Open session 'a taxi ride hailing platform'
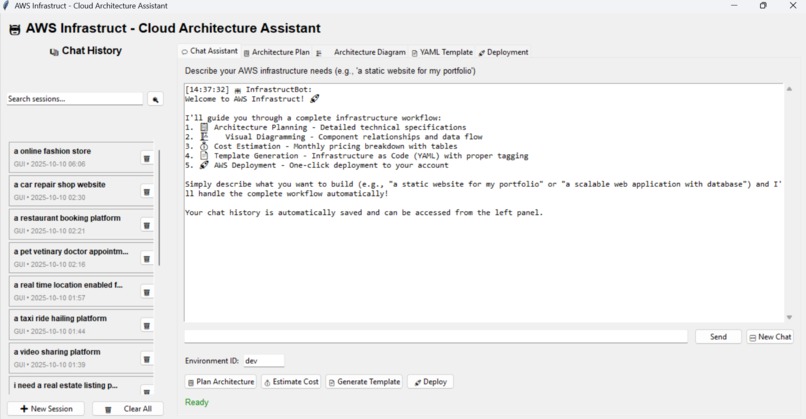This screenshot has height=419, width=806. (75, 325)
